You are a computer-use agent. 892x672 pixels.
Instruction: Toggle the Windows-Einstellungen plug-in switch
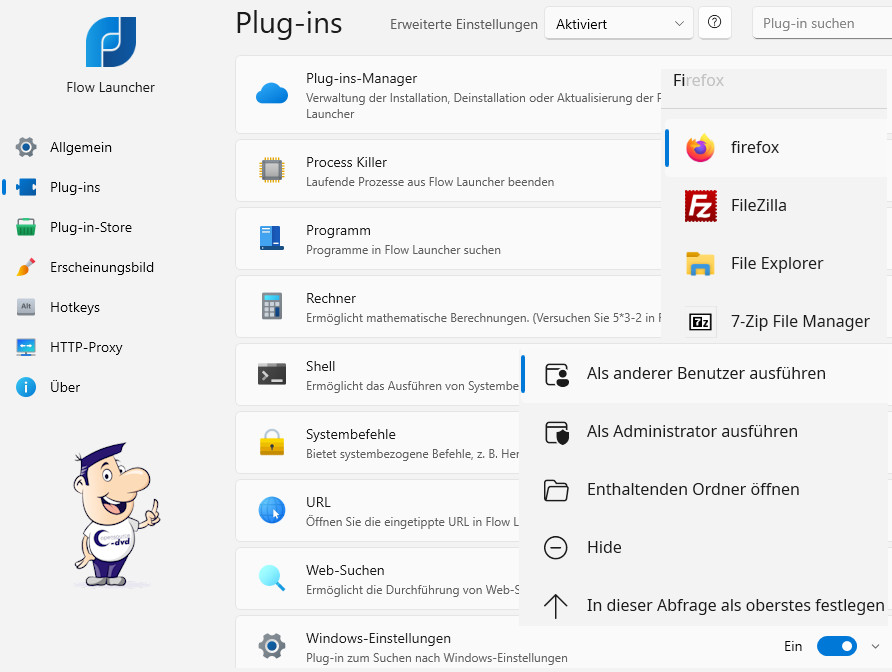point(836,646)
